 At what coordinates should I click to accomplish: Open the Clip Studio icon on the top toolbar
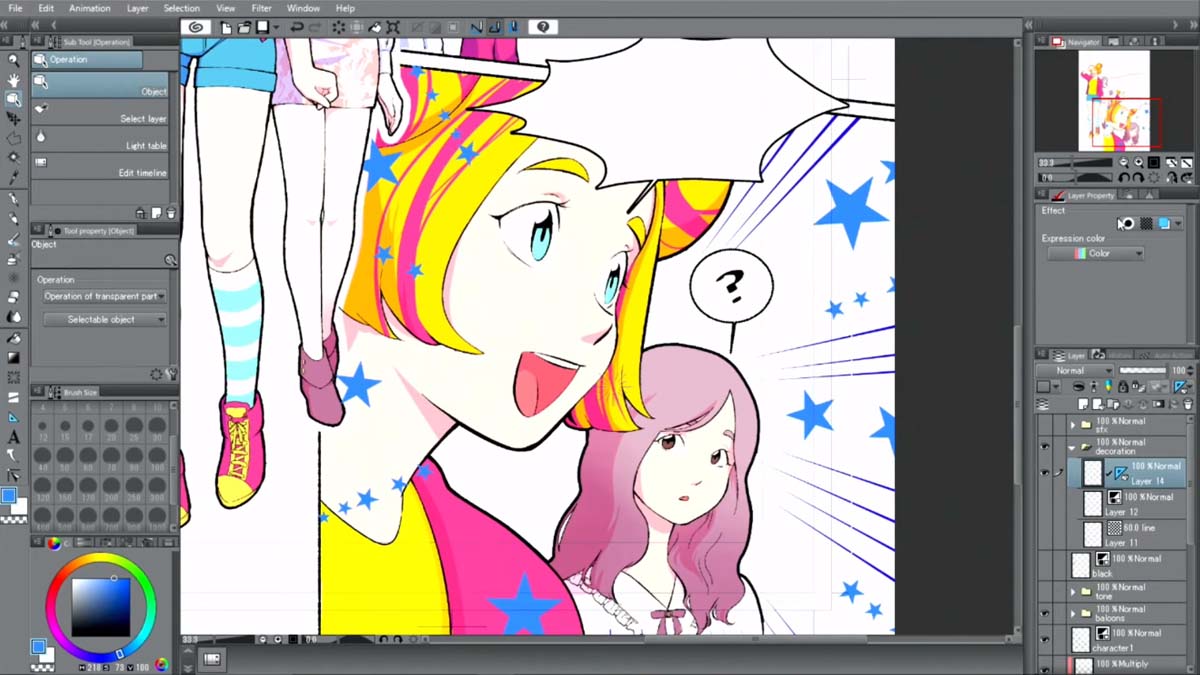coord(196,27)
